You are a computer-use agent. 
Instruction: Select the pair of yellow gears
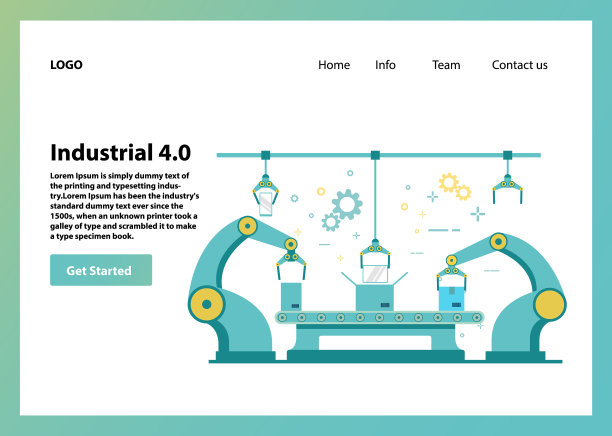(454, 186)
